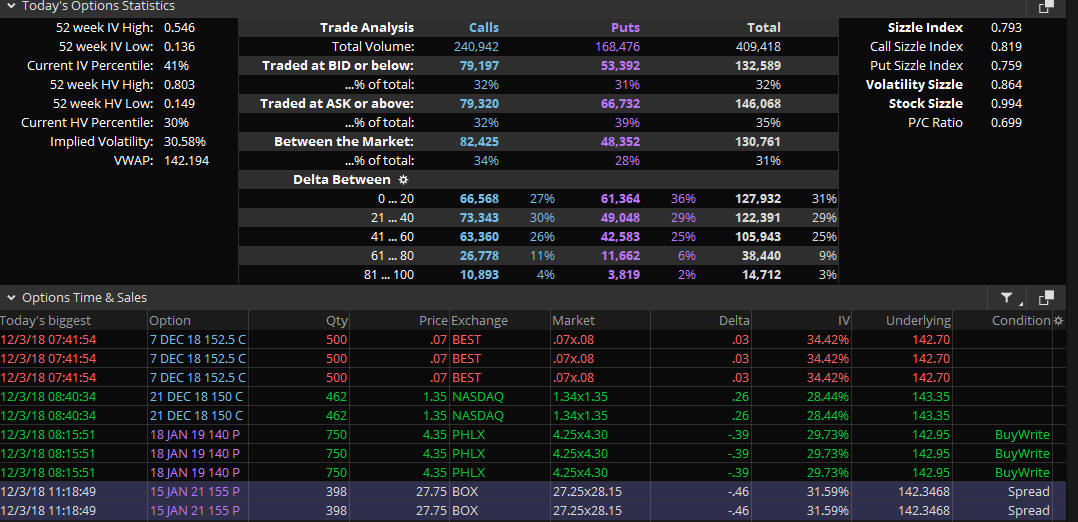Select first 7 DEC 18 152.5 C trade row
The image size is (1078, 522).
click(x=197, y=339)
